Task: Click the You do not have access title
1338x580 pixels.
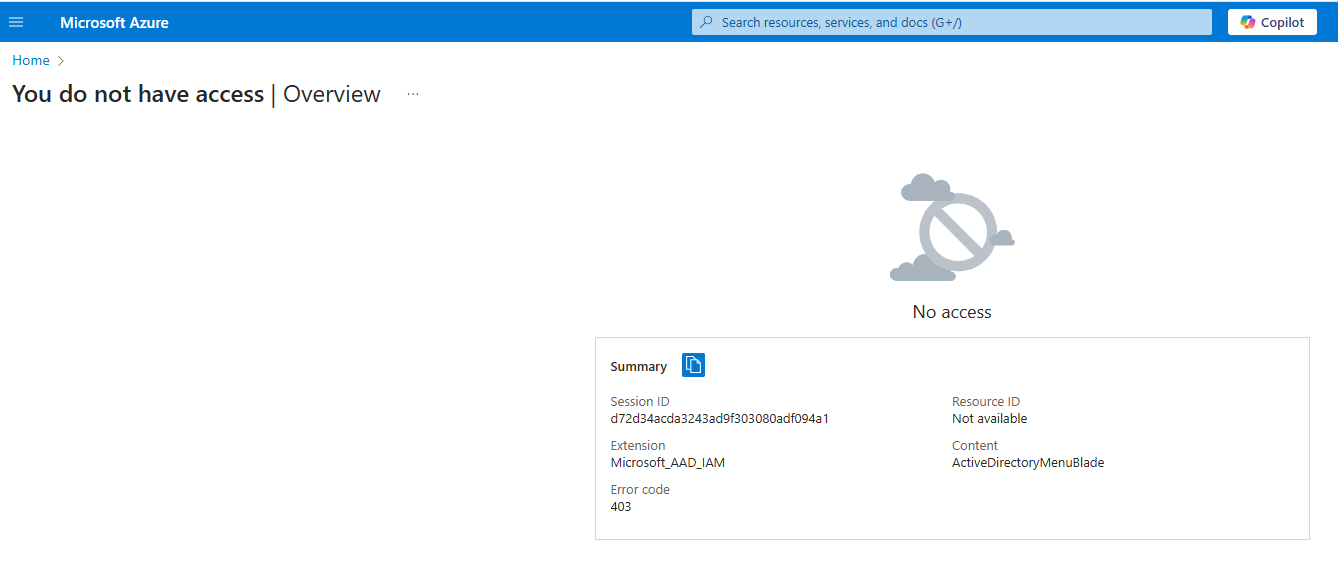Action: [x=138, y=93]
